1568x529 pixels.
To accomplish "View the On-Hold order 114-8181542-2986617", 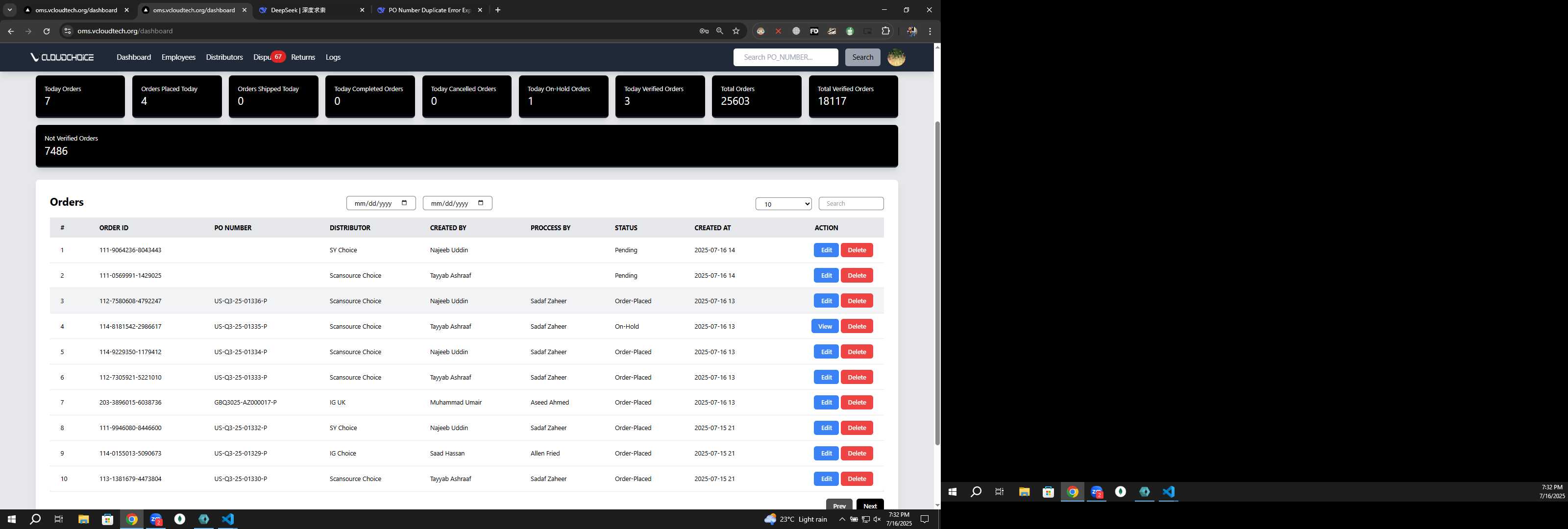I will 825,326.
